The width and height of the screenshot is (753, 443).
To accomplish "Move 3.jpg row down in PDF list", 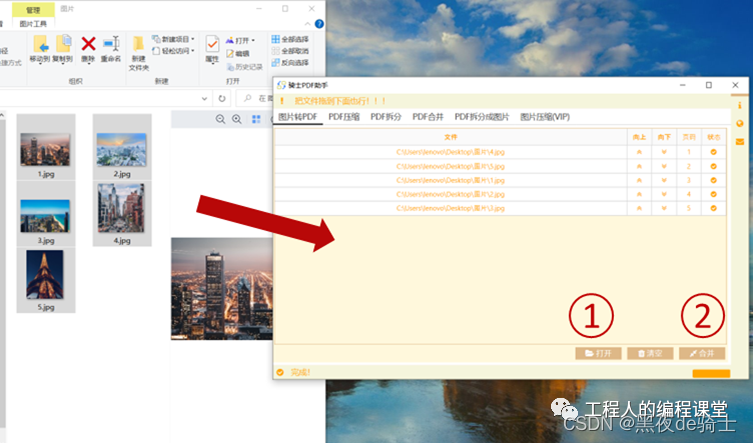I will (x=664, y=208).
